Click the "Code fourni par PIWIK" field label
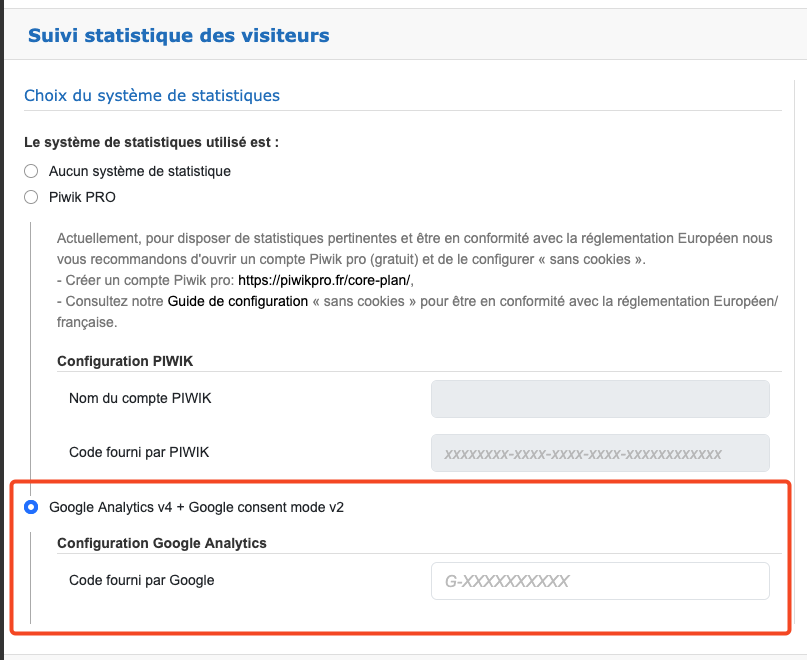Image resolution: width=807 pixels, height=660 pixels. (139, 452)
